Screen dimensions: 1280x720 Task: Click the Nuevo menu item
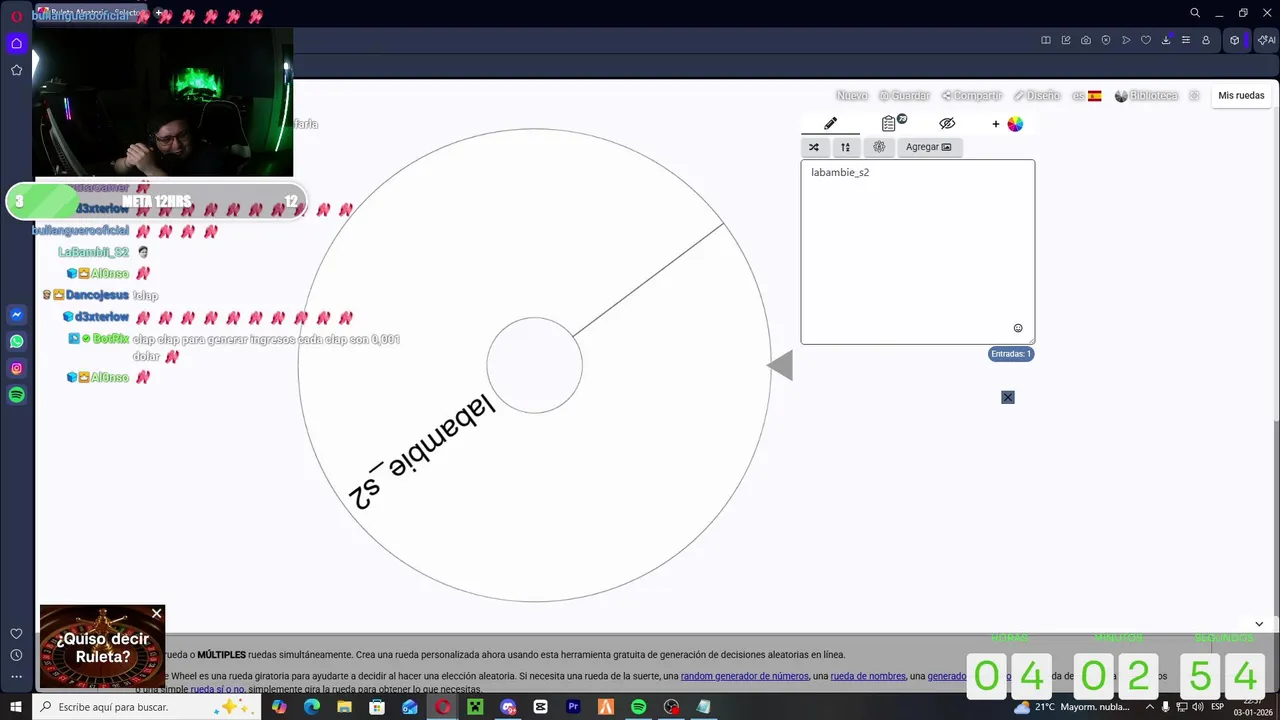click(852, 96)
